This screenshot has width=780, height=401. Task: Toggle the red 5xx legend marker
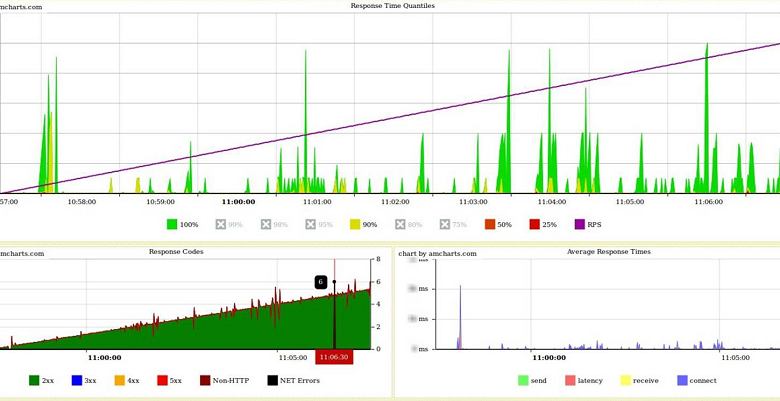point(162,380)
